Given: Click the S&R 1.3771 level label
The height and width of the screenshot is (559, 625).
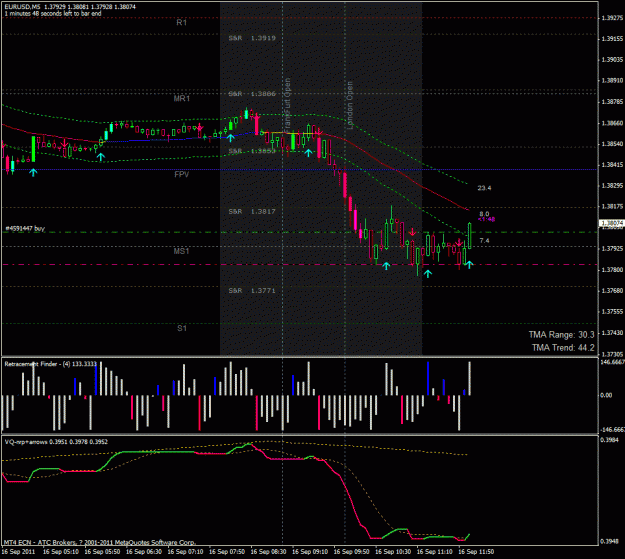Looking at the screenshot, I should coord(252,291).
